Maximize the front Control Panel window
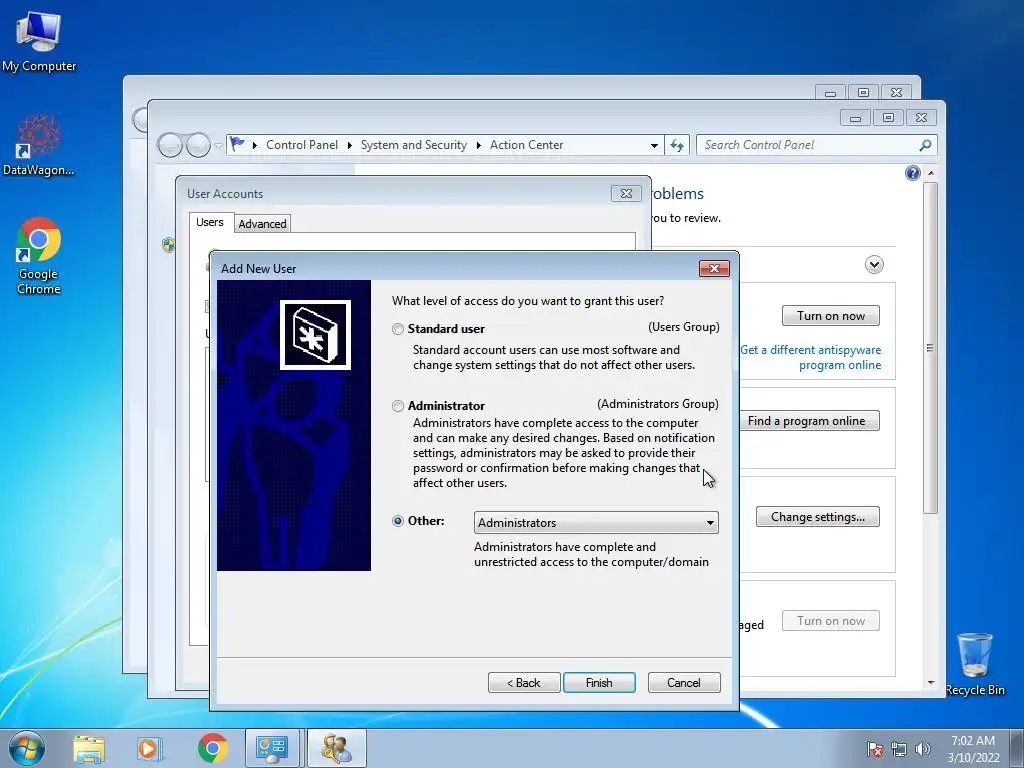Image resolution: width=1024 pixels, height=768 pixels. (x=888, y=118)
